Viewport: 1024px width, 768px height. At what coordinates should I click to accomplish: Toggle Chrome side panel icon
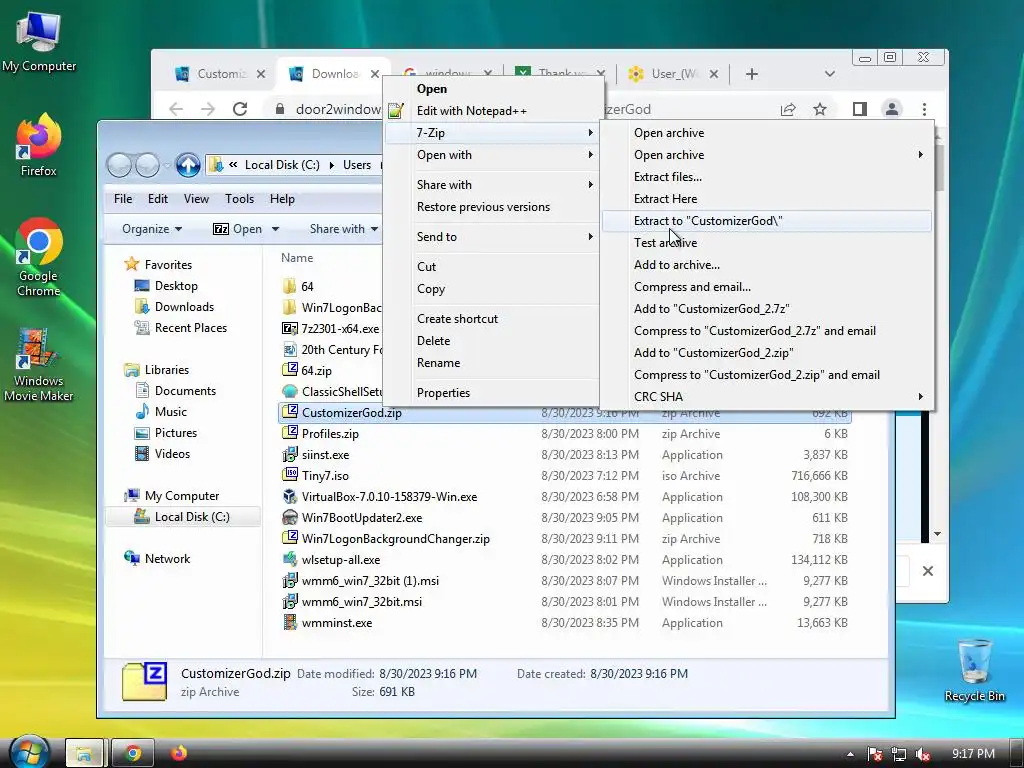point(859,109)
